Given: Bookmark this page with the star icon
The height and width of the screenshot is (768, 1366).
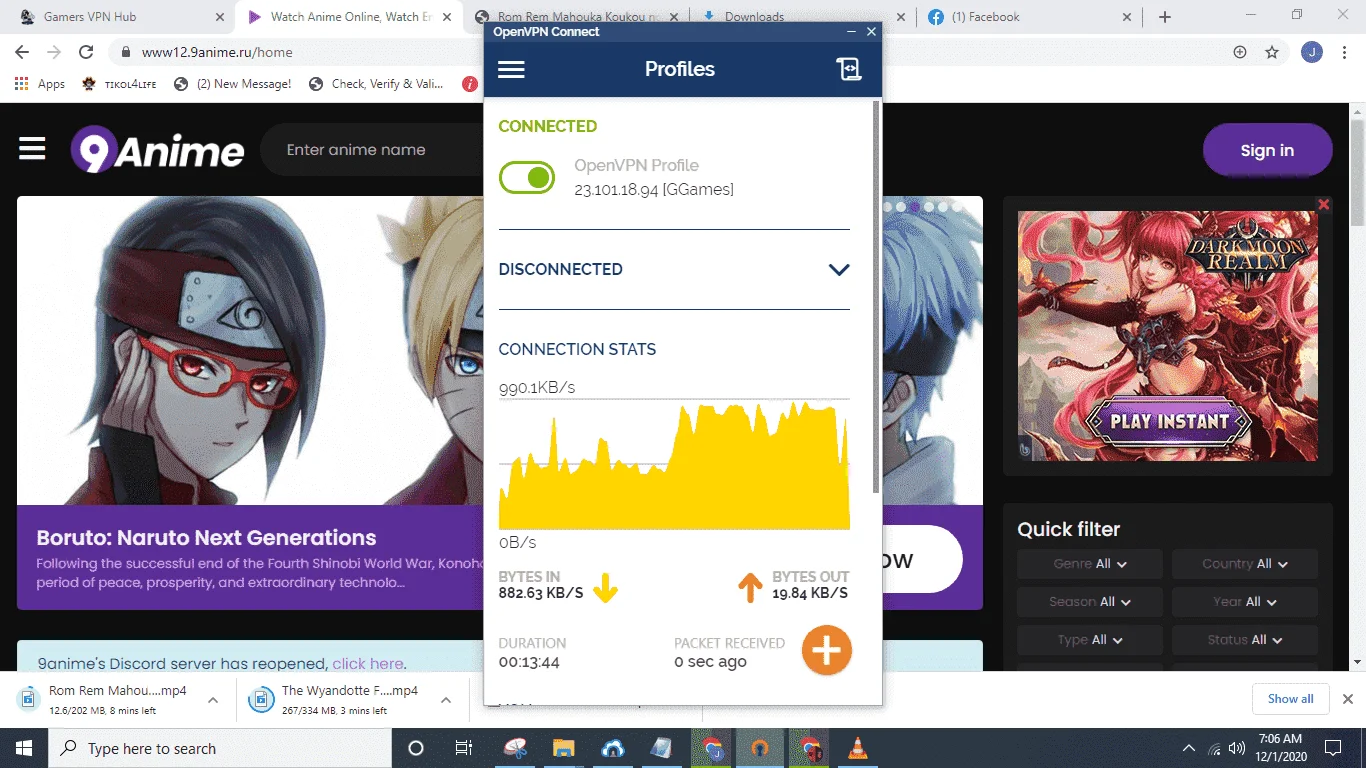Looking at the screenshot, I should coord(1272,52).
